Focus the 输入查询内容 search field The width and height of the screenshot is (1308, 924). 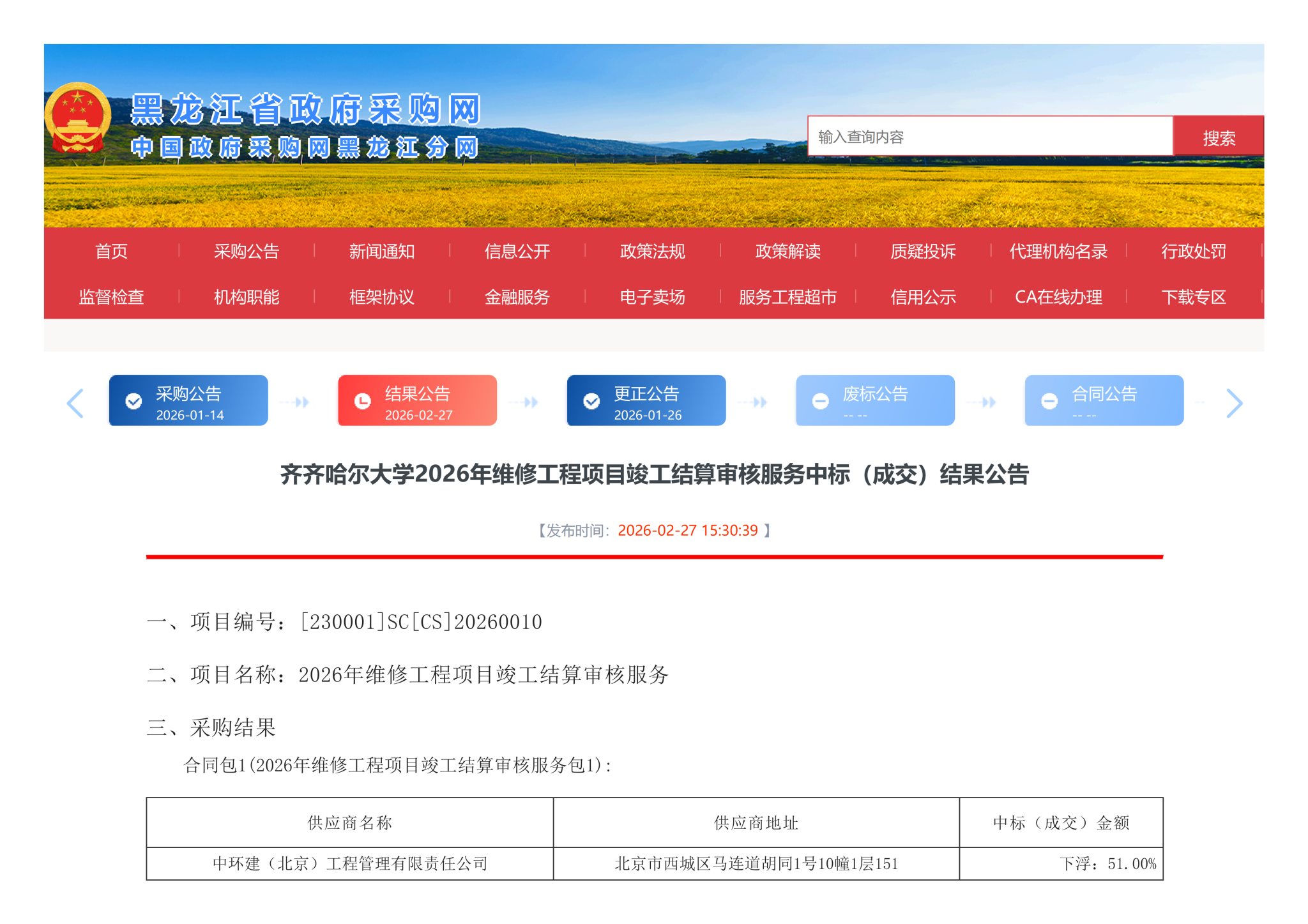[x=989, y=137]
